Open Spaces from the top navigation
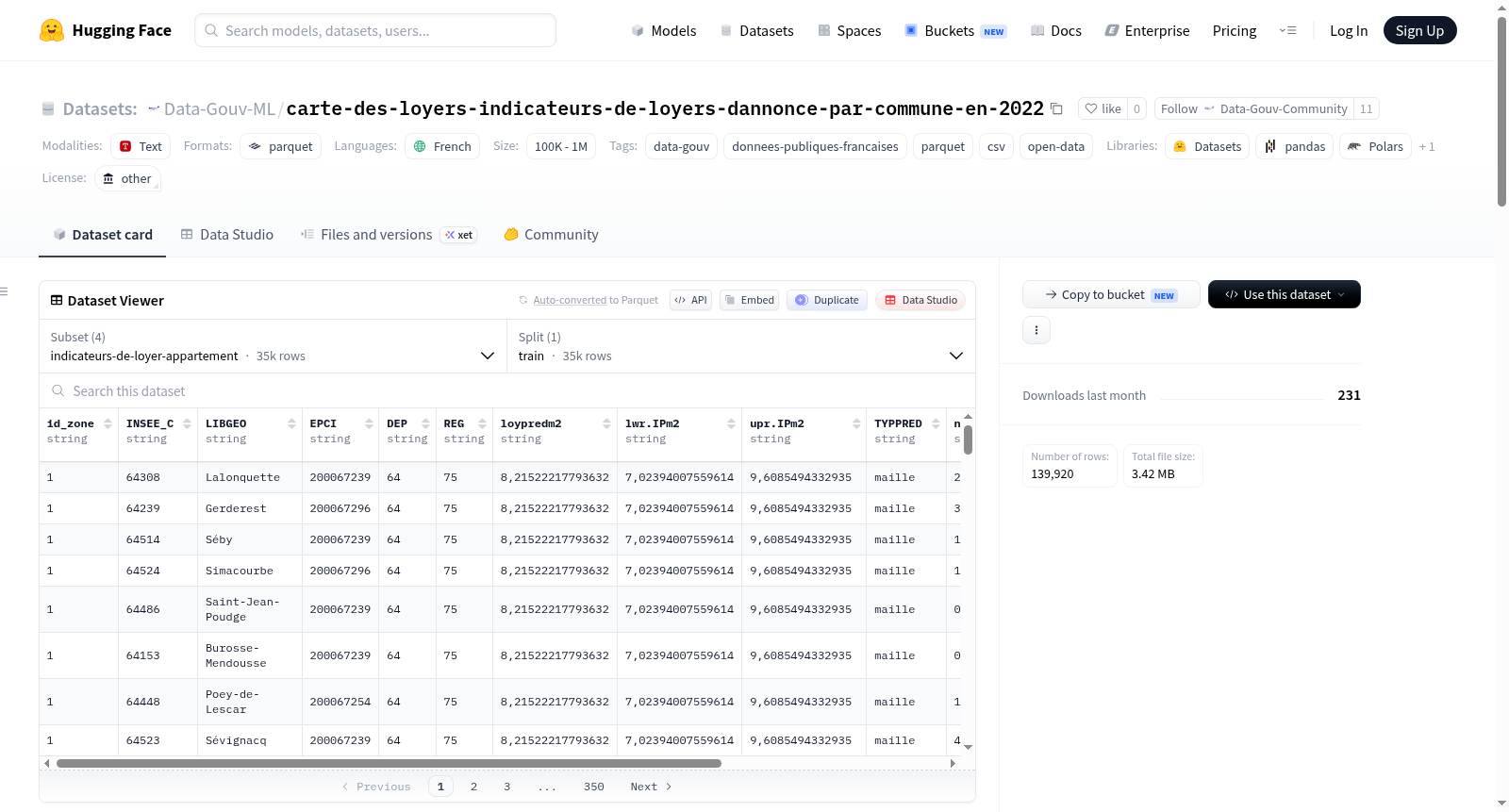Screen dimensions: 1509x812 849,30
